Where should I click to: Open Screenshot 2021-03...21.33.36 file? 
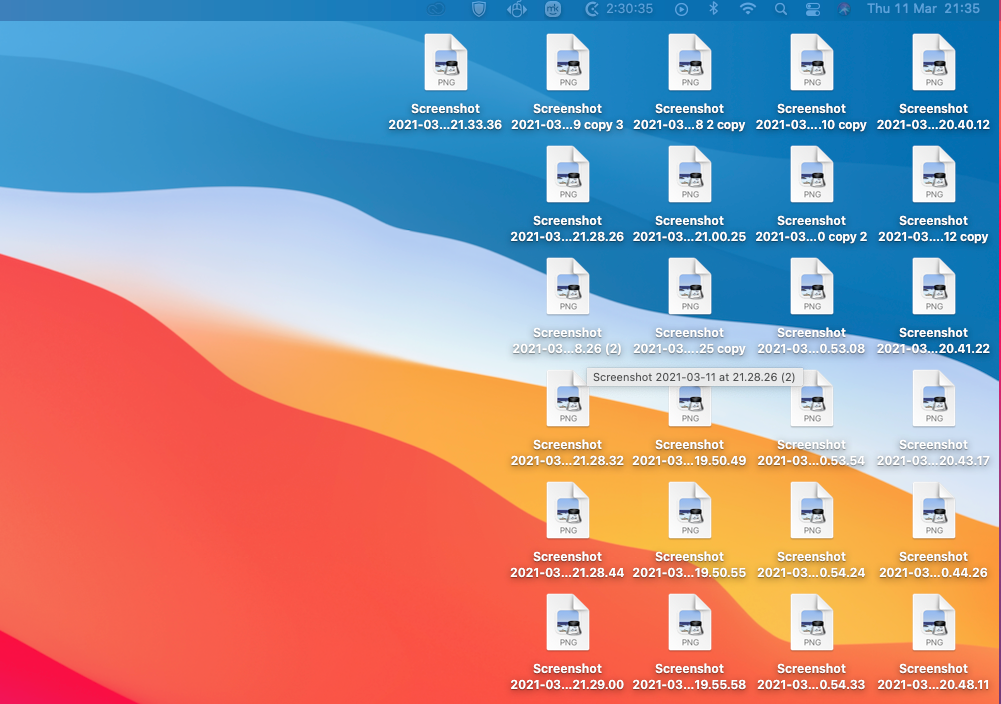pos(446,62)
